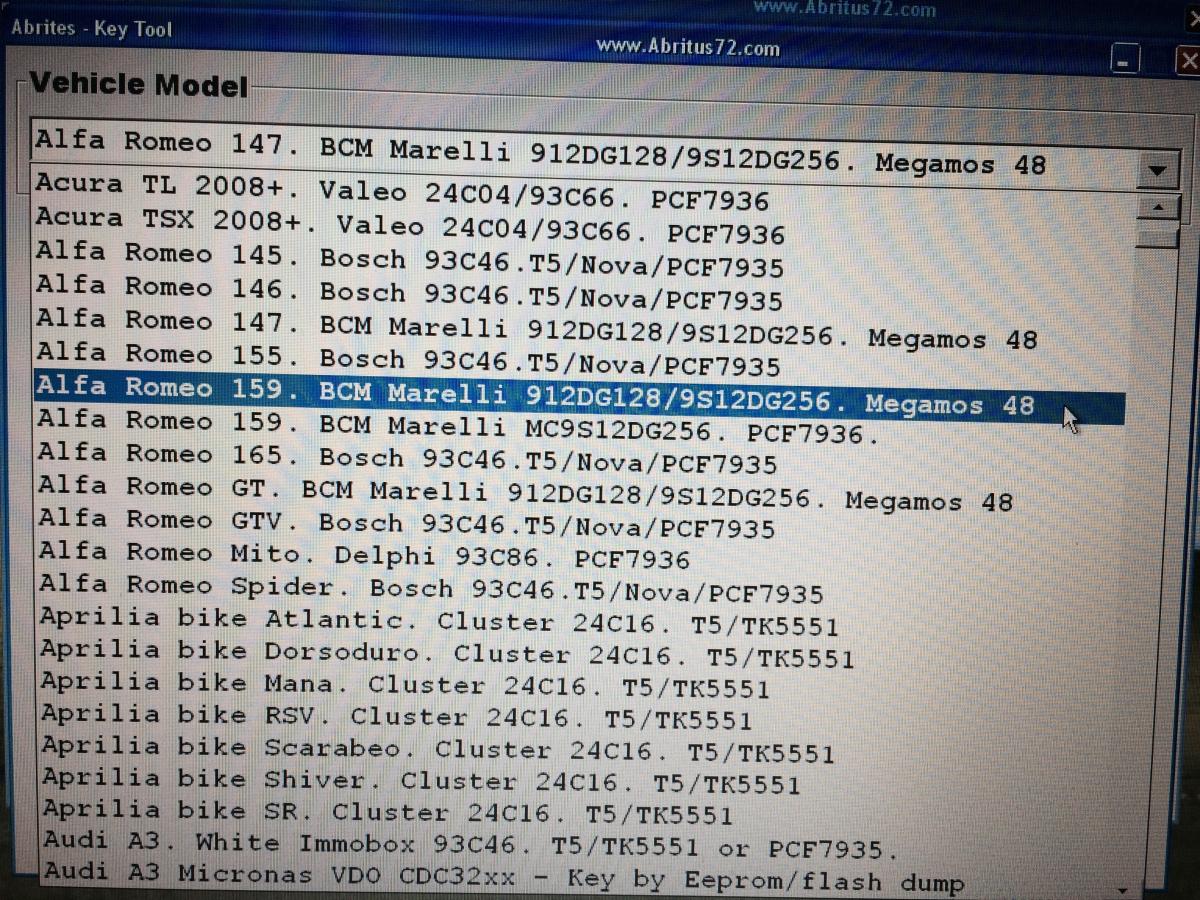The height and width of the screenshot is (900, 1200).
Task: Select Alfa Romeo GTV Bosch entry
Action: (x=406, y=525)
